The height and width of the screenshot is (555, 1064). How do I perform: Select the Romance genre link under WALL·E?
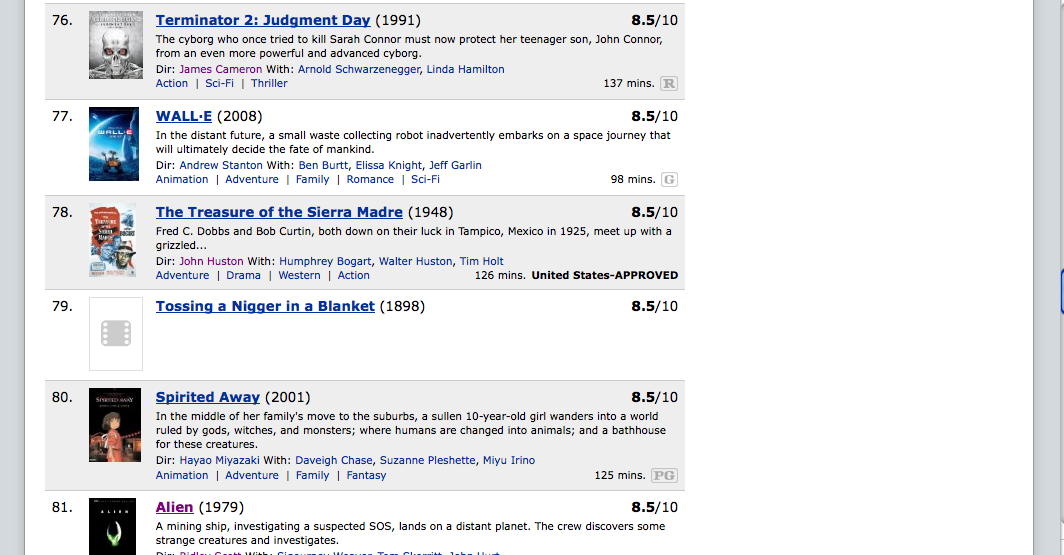click(370, 180)
